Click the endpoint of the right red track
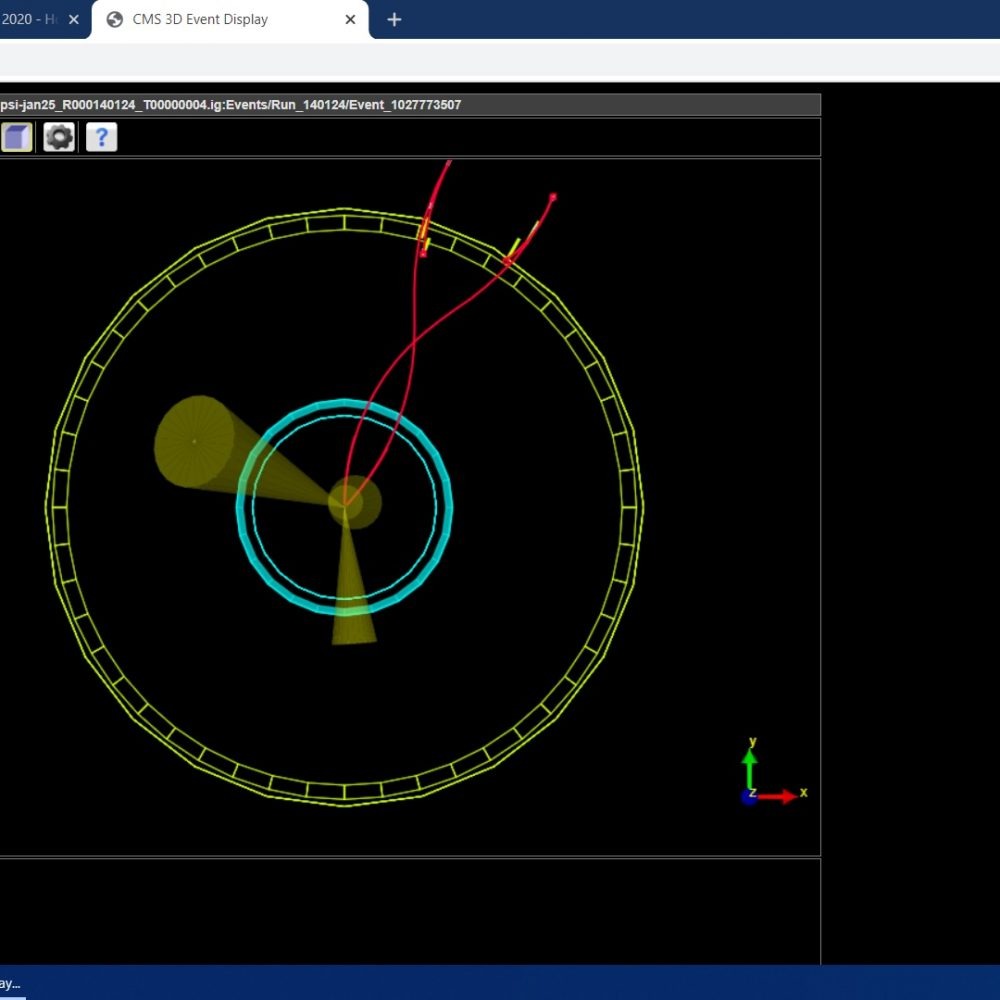 (552, 197)
